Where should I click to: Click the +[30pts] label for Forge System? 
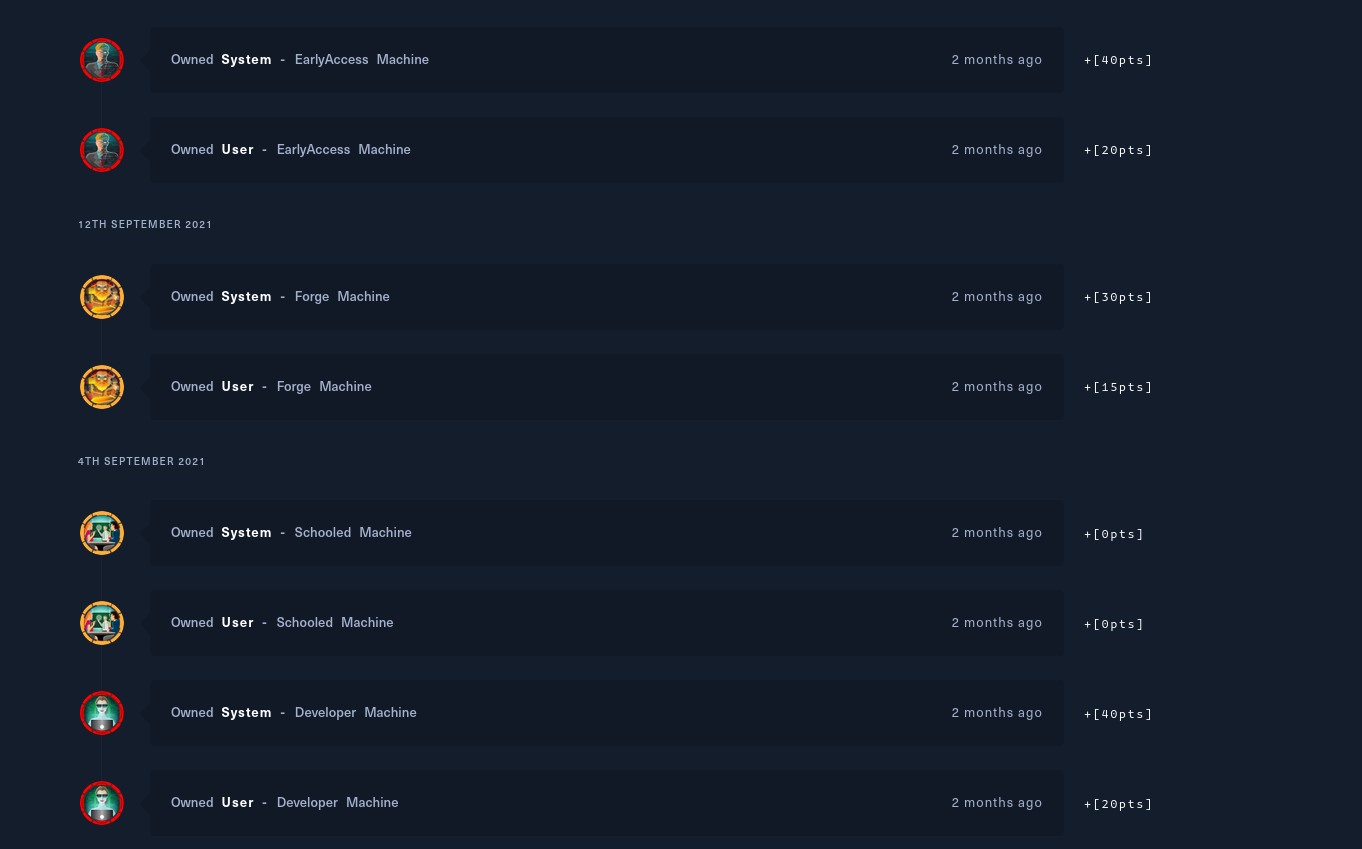[1118, 297]
